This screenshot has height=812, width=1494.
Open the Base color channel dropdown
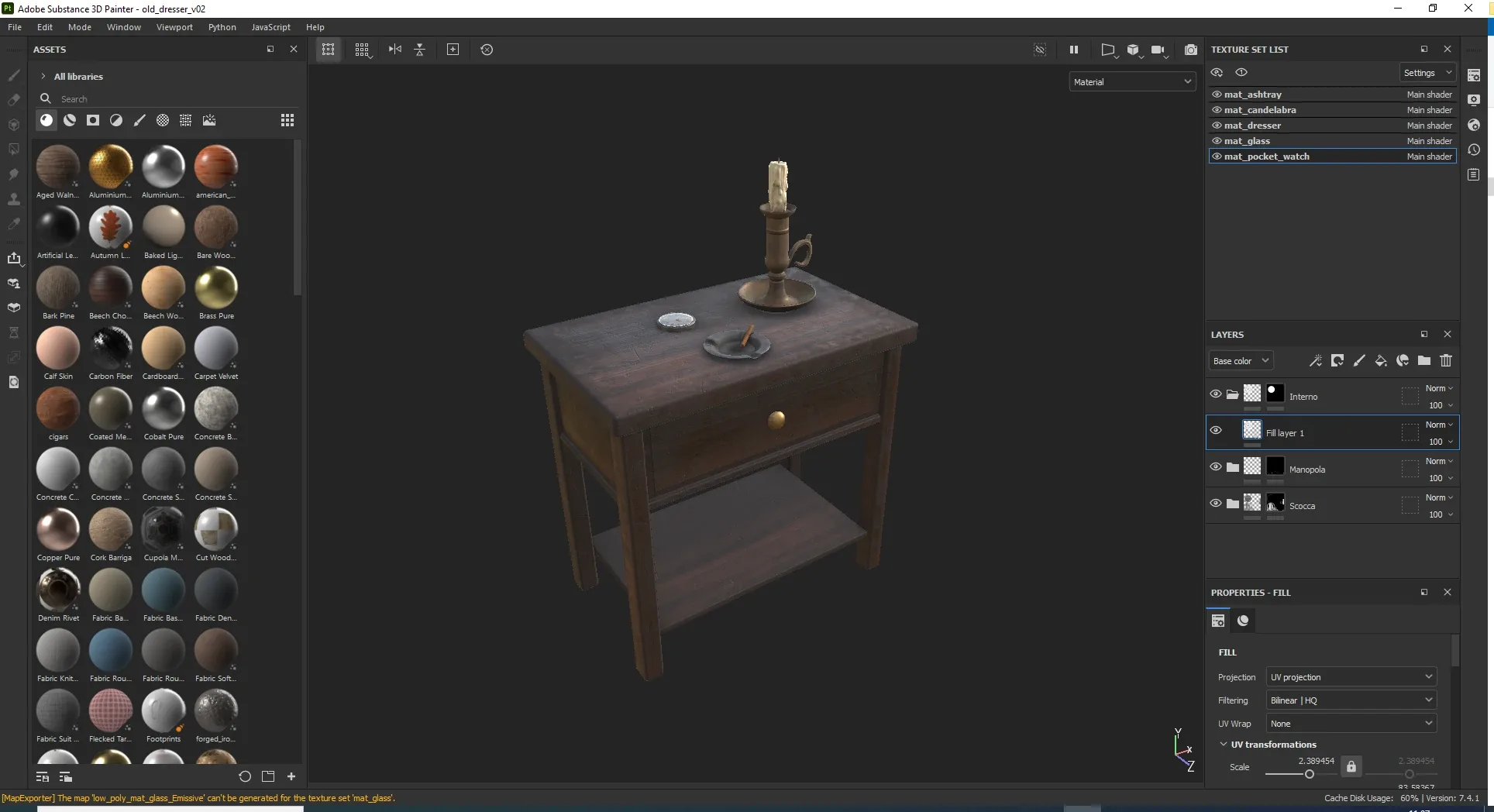[x=1241, y=361]
